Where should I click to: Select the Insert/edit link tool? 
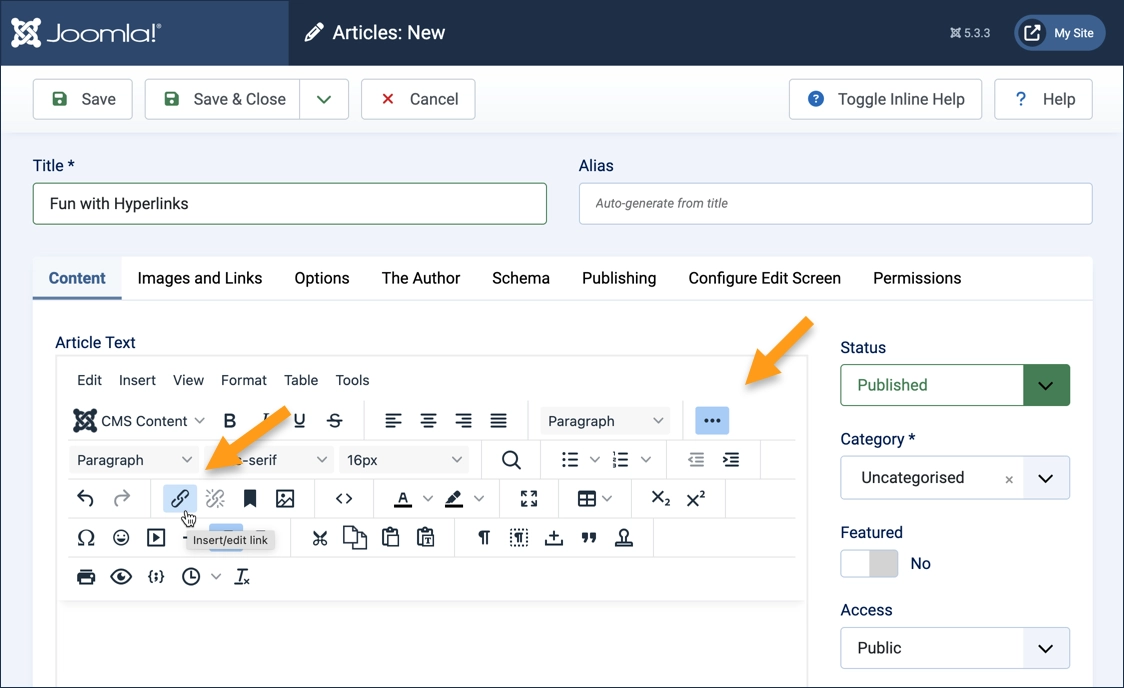click(x=179, y=498)
